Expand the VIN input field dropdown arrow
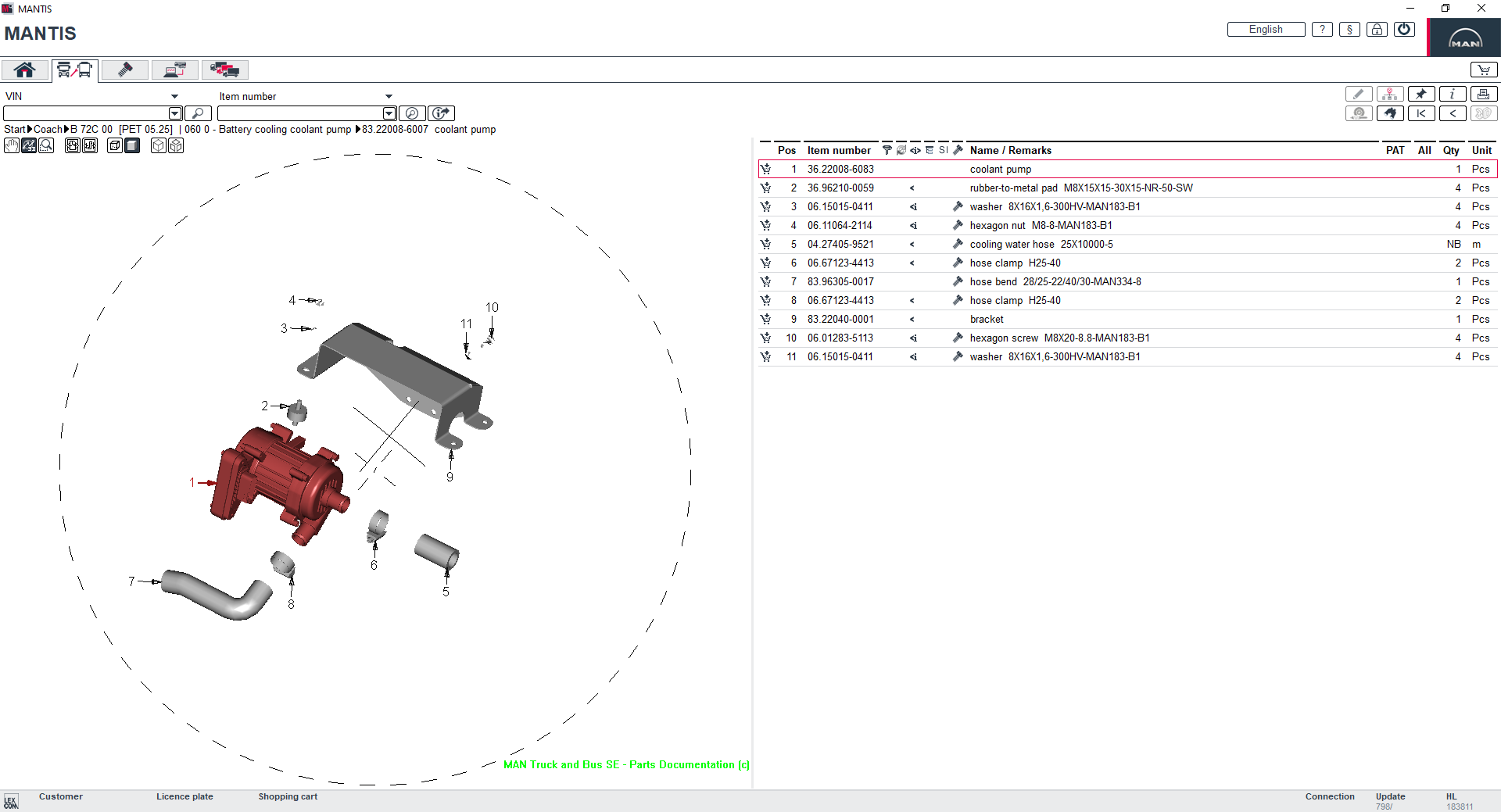 click(x=175, y=113)
